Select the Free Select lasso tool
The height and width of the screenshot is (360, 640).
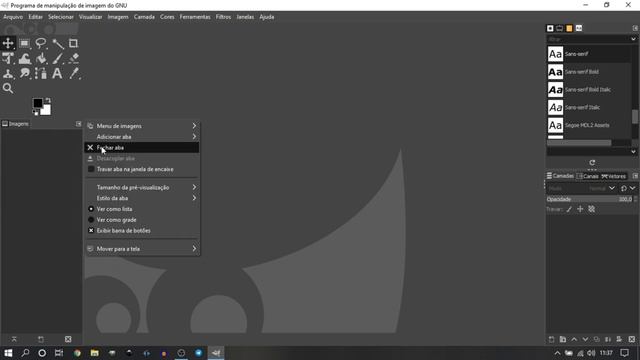click(x=41, y=43)
